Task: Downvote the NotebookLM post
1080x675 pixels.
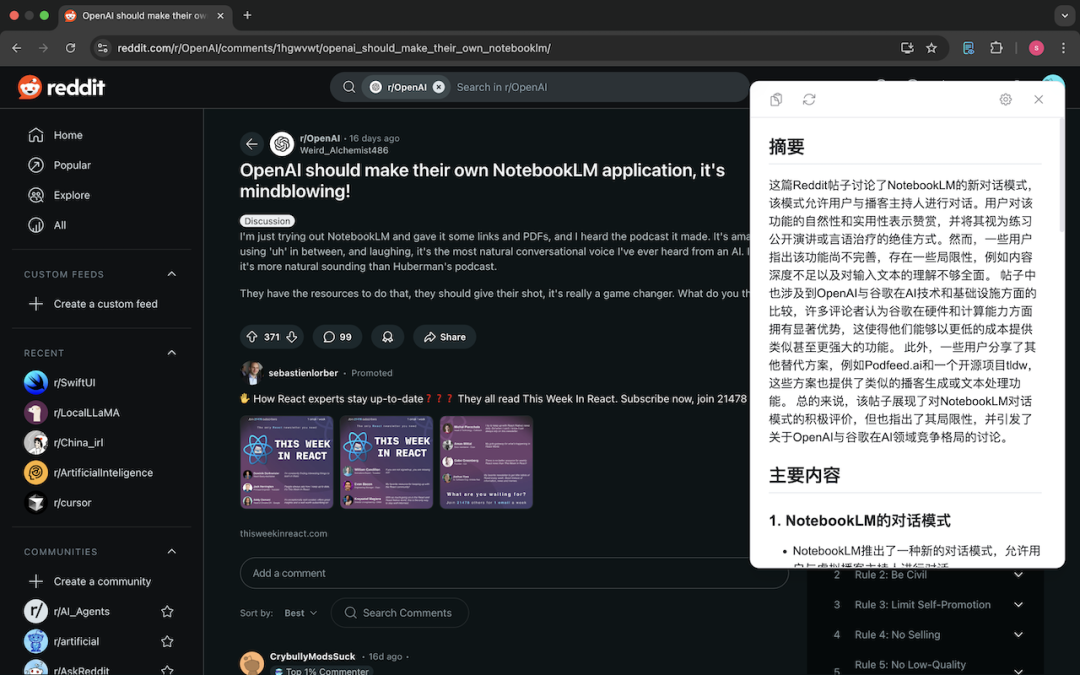Action: tap(292, 337)
